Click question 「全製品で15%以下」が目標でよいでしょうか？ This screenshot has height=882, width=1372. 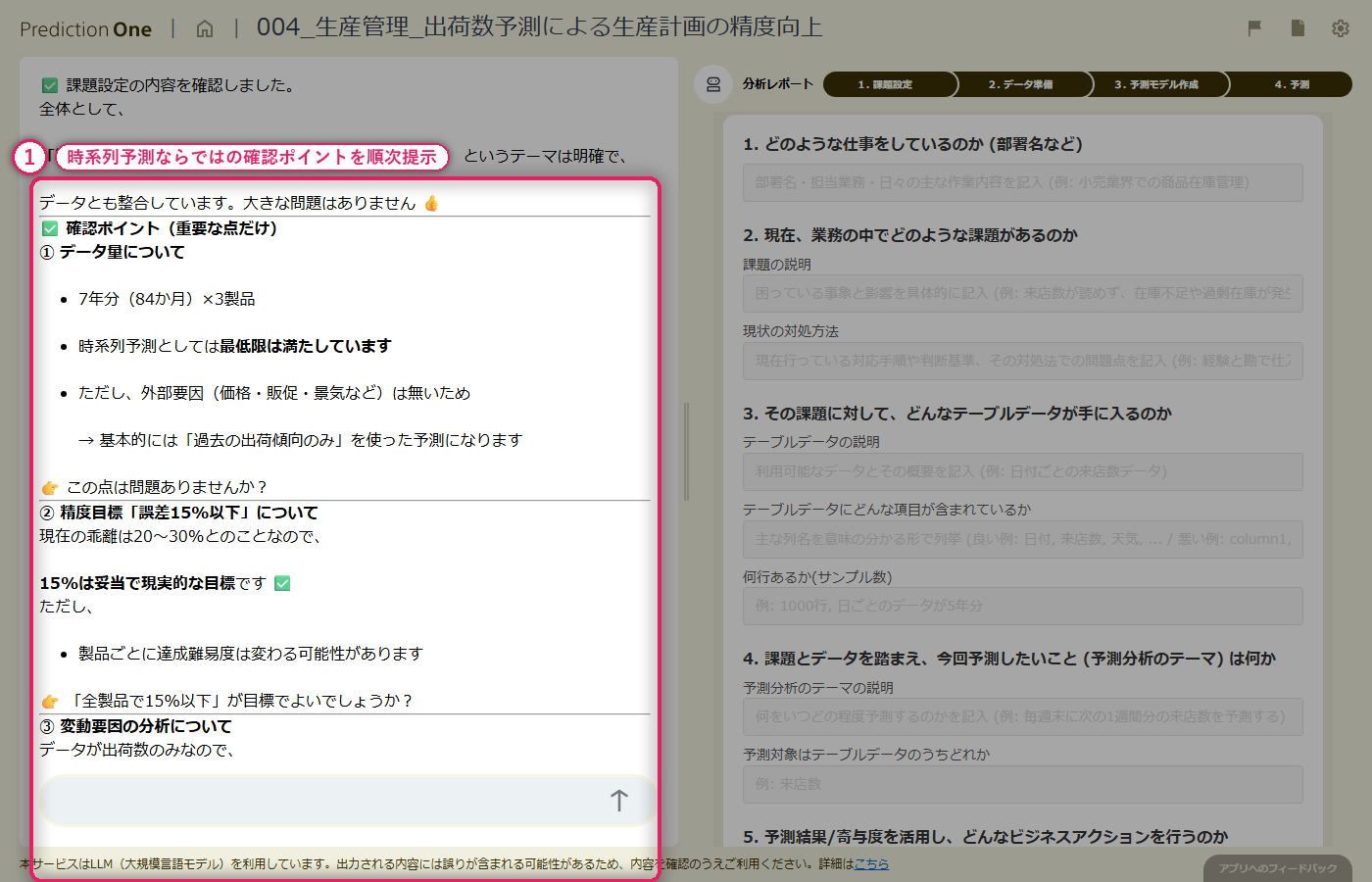(x=240, y=701)
